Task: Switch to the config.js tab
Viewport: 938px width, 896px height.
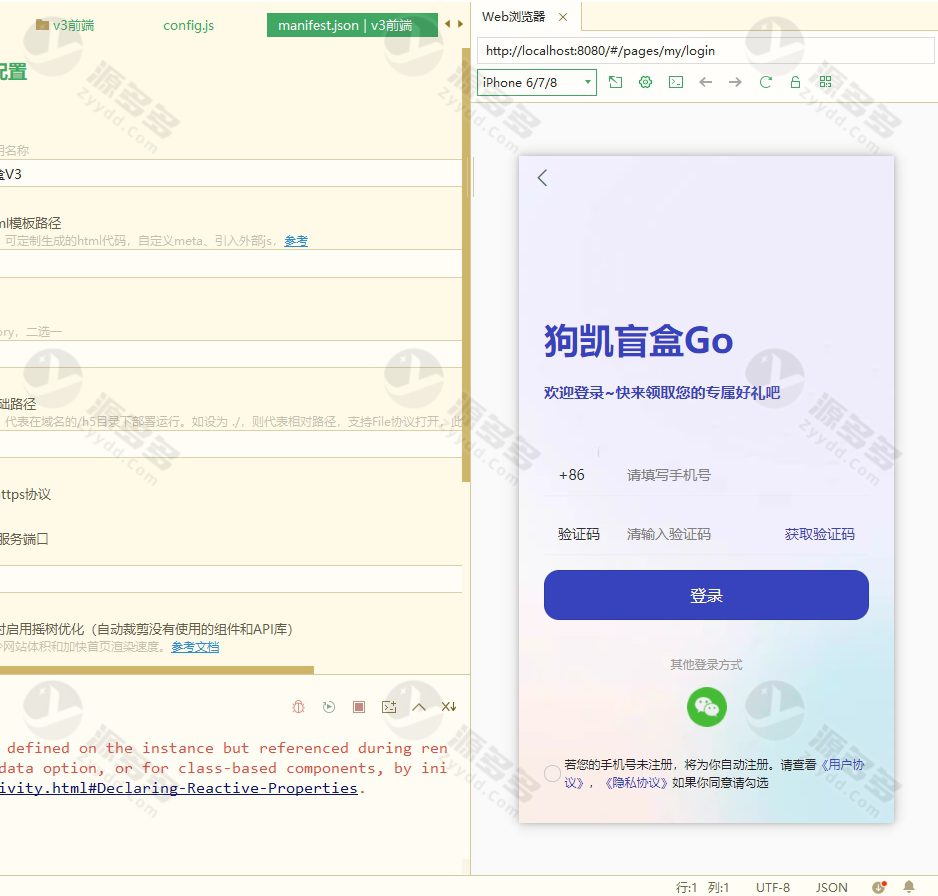Action: 188,25
